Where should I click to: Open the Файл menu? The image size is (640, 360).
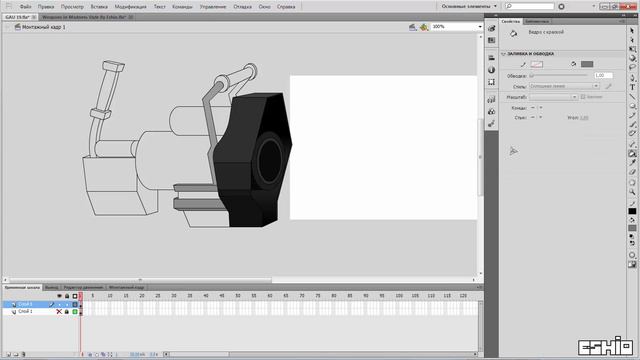tap(25, 7)
